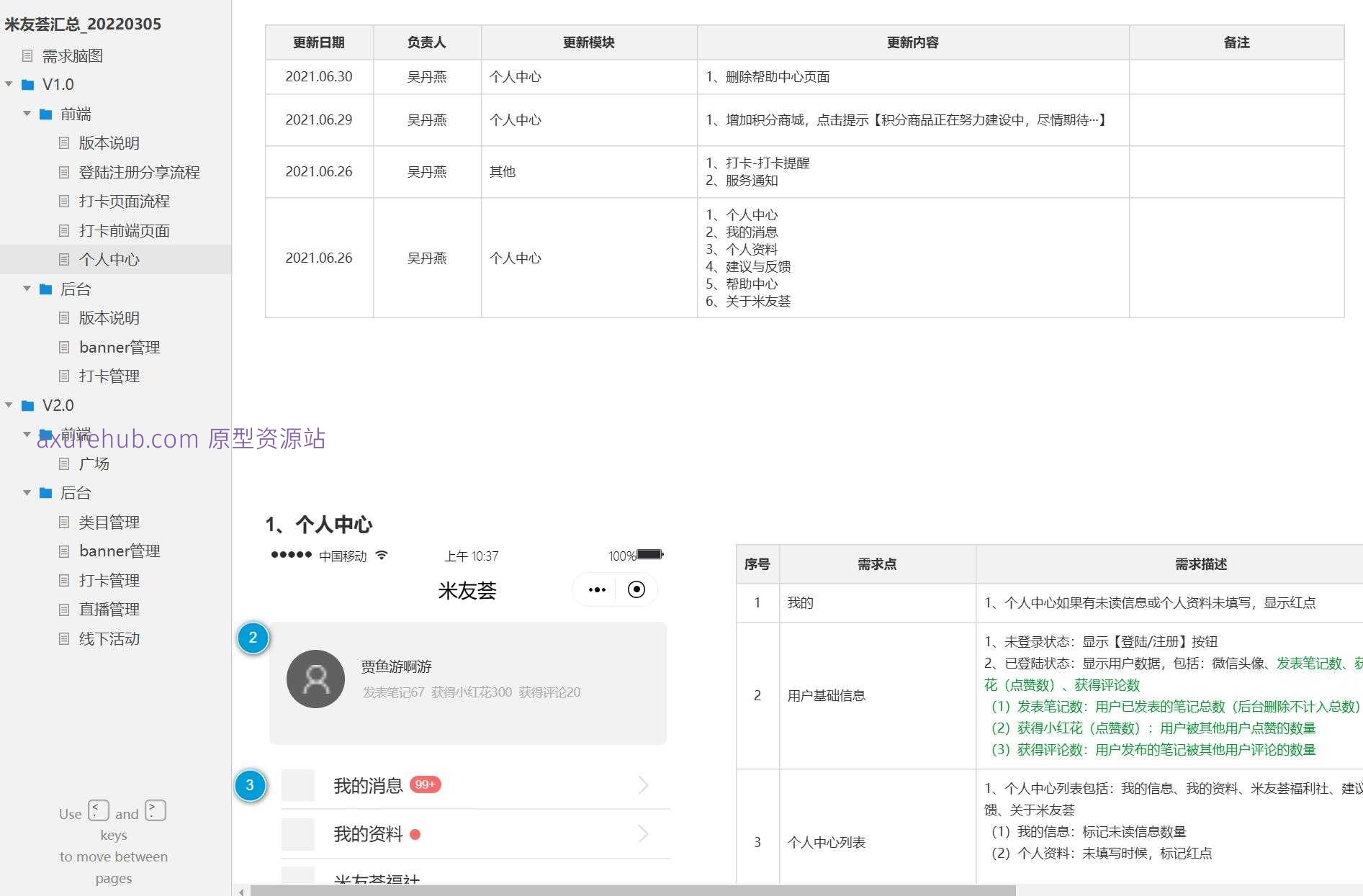Viewport: 1363px width, 896px height.
Task: Click the folder icon next to 后台 under V1.0
Action: [x=45, y=289]
